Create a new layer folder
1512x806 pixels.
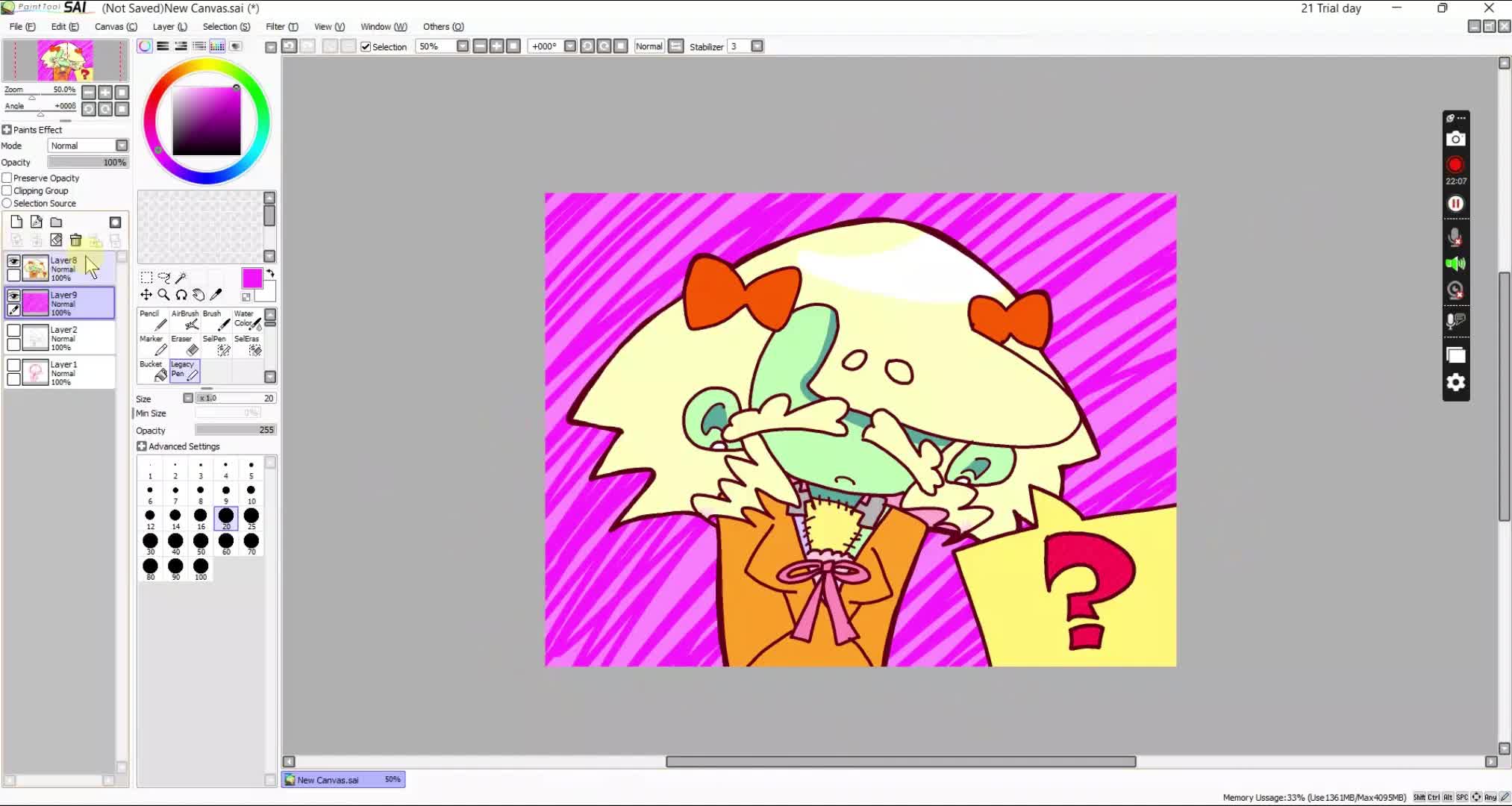[56, 222]
